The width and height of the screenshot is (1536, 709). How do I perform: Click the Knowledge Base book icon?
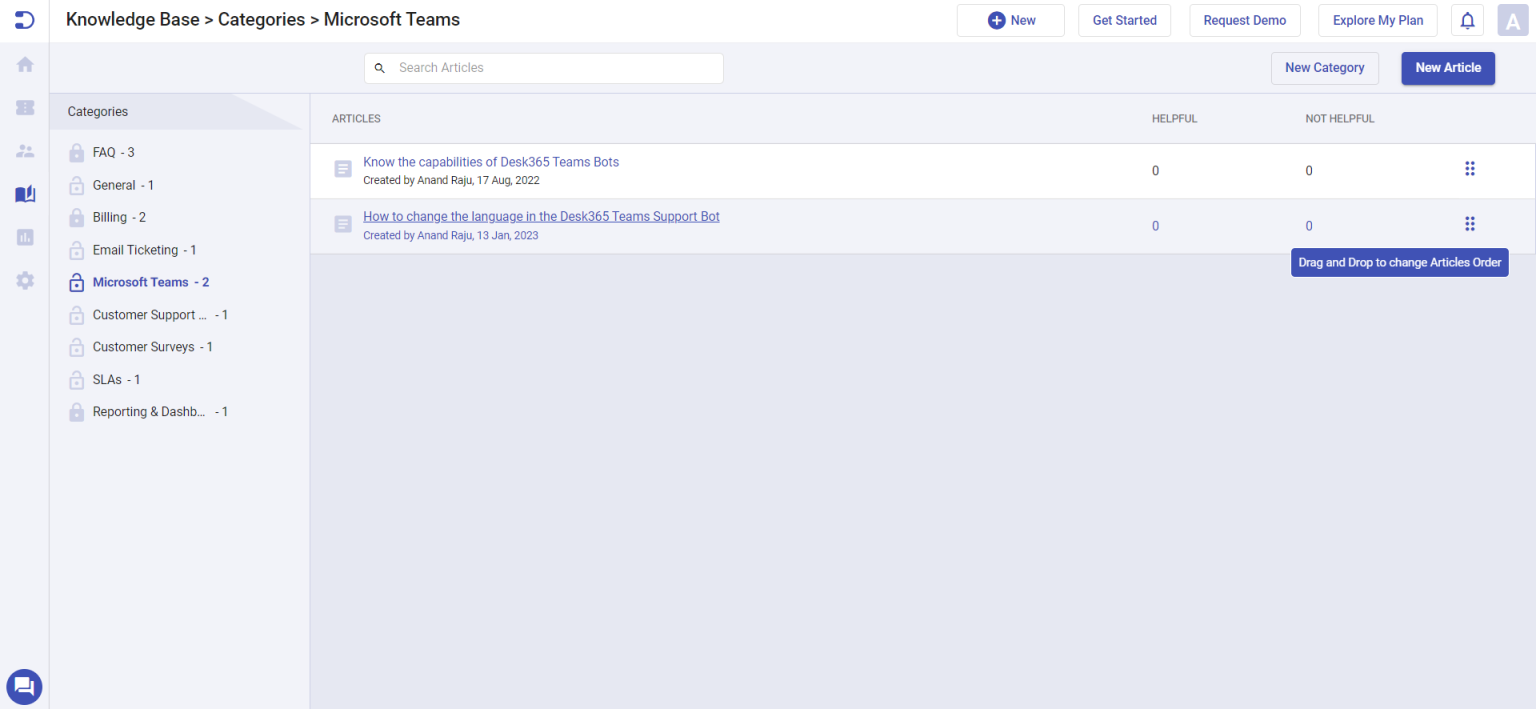coord(24,194)
